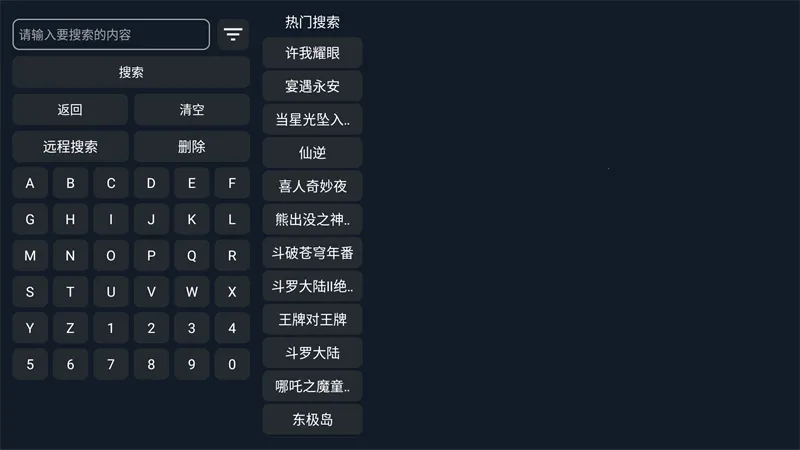Image resolution: width=800 pixels, height=450 pixels.
Task: Choose 王牌对王牌 from the list
Action: tap(312, 320)
